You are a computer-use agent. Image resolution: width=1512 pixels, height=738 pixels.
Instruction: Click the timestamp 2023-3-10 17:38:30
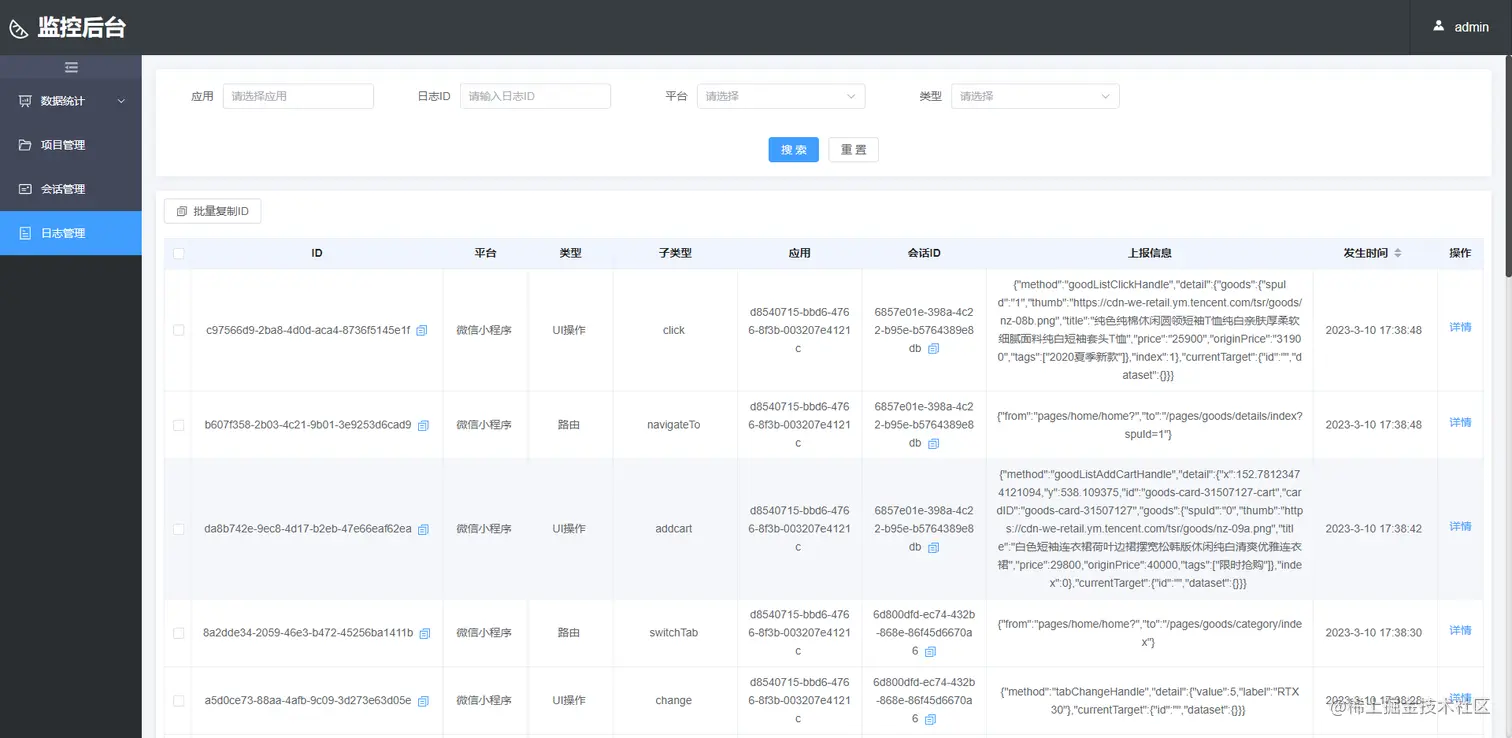[x=1373, y=633]
